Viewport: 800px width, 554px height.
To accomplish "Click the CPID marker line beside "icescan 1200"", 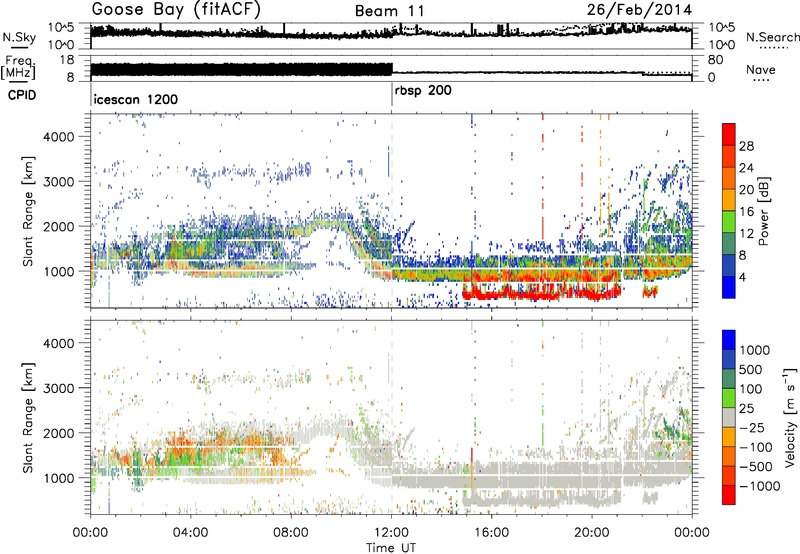I will pyautogui.click(x=91, y=94).
